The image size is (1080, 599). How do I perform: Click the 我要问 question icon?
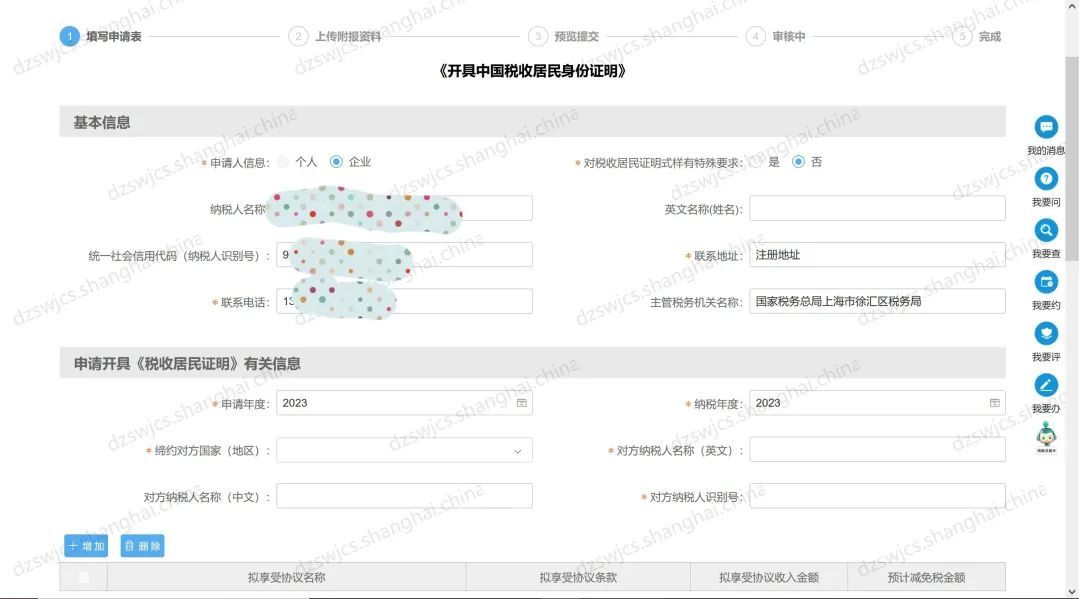click(x=1046, y=180)
